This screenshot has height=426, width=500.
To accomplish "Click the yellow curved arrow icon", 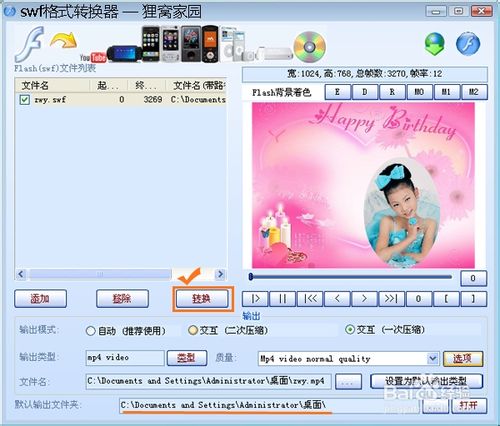I will coord(63,40).
